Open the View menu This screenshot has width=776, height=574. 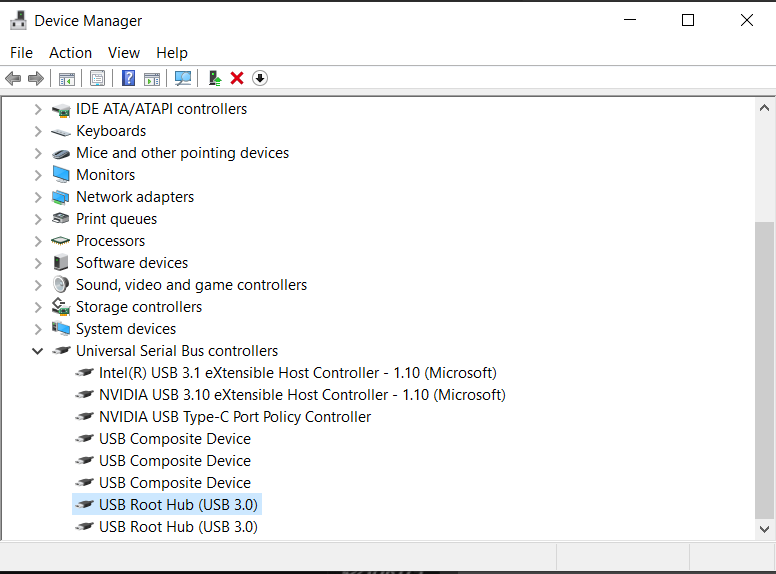click(124, 53)
